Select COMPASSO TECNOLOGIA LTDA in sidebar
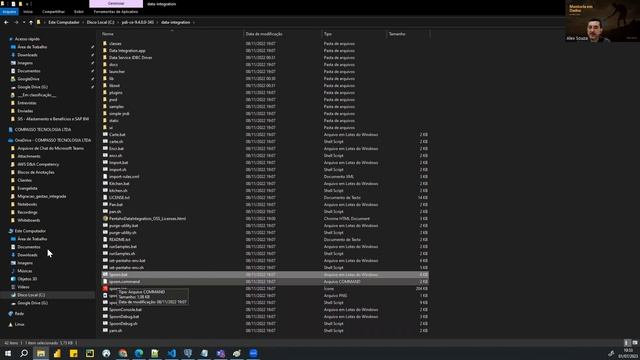 (x=42, y=130)
